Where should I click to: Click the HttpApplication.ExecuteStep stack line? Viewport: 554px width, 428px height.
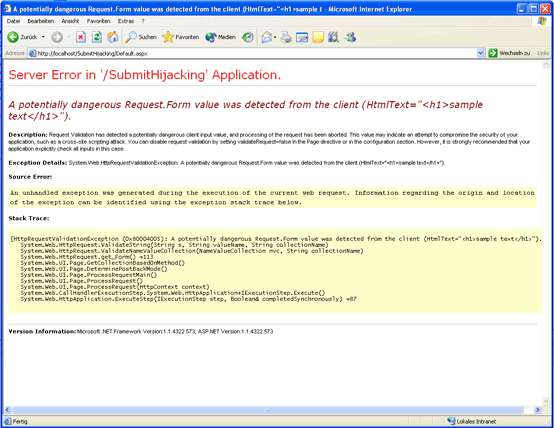[189, 299]
